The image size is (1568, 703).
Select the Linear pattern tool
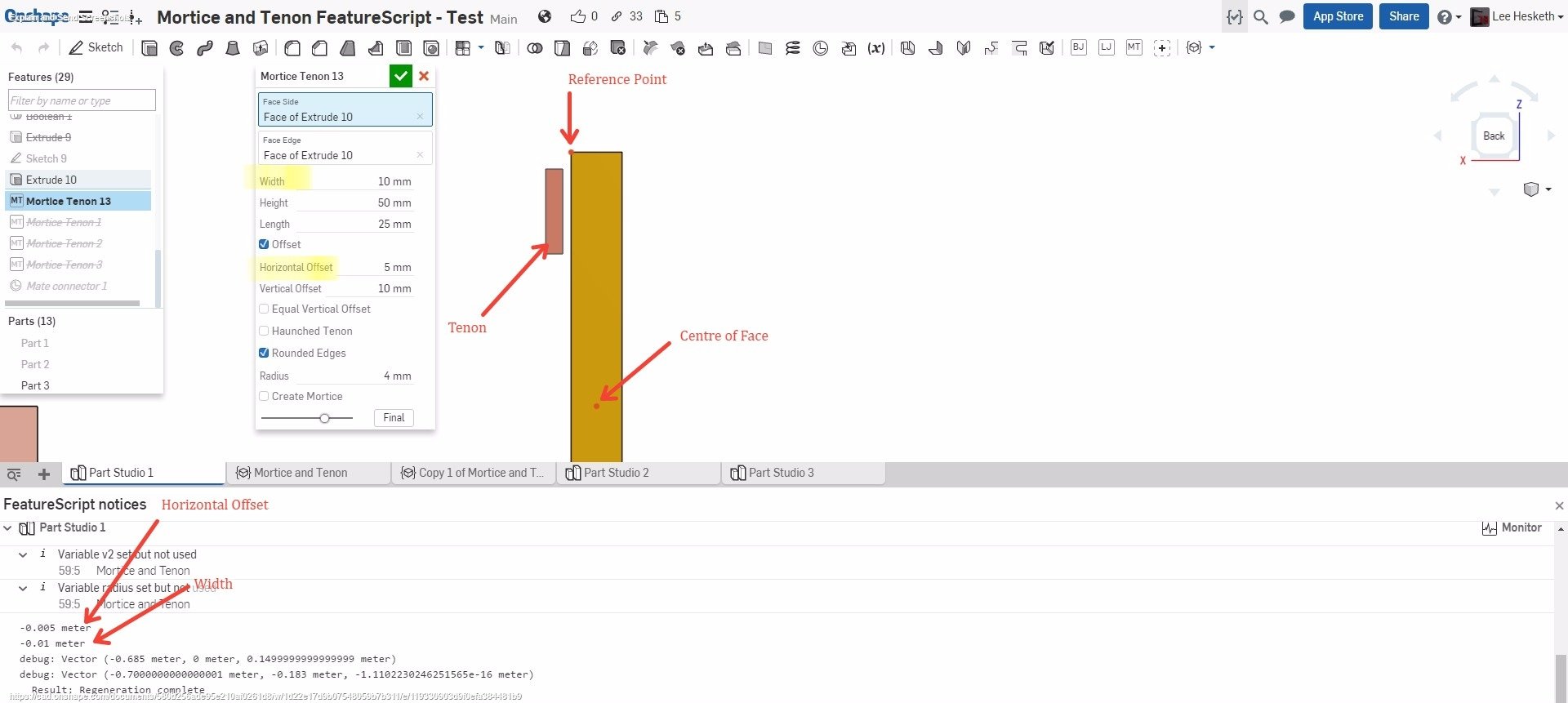tap(463, 48)
